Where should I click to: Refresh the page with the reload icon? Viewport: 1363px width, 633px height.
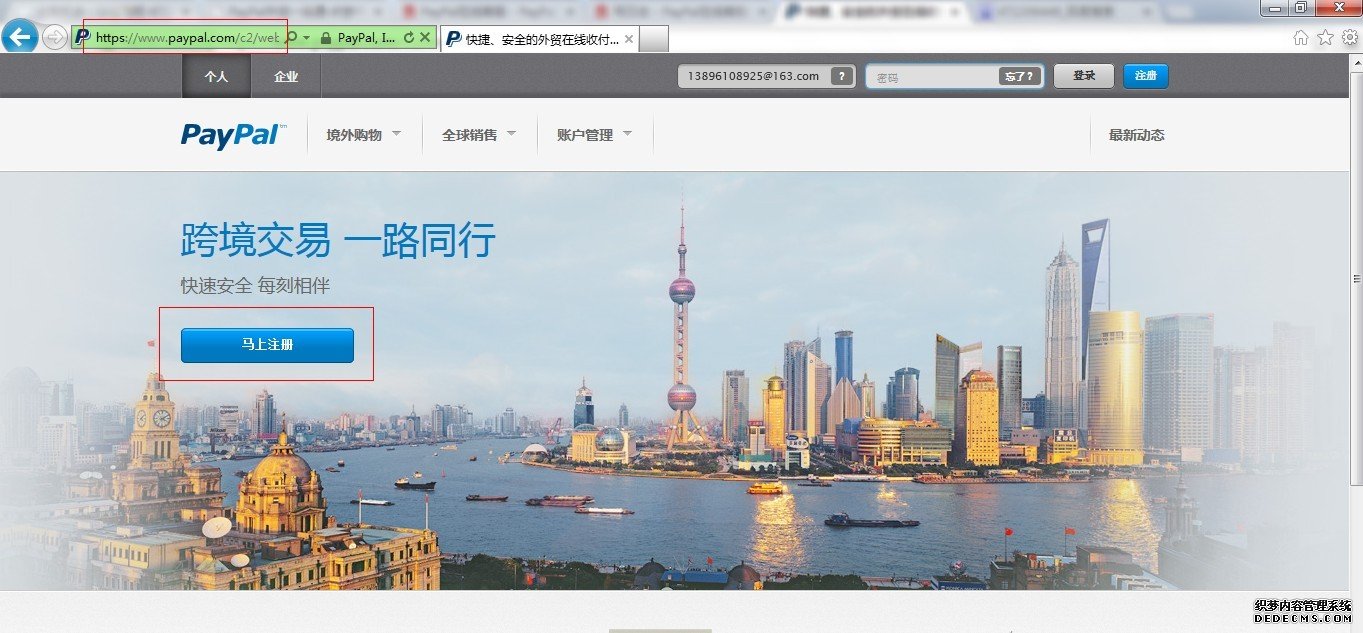tap(411, 38)
